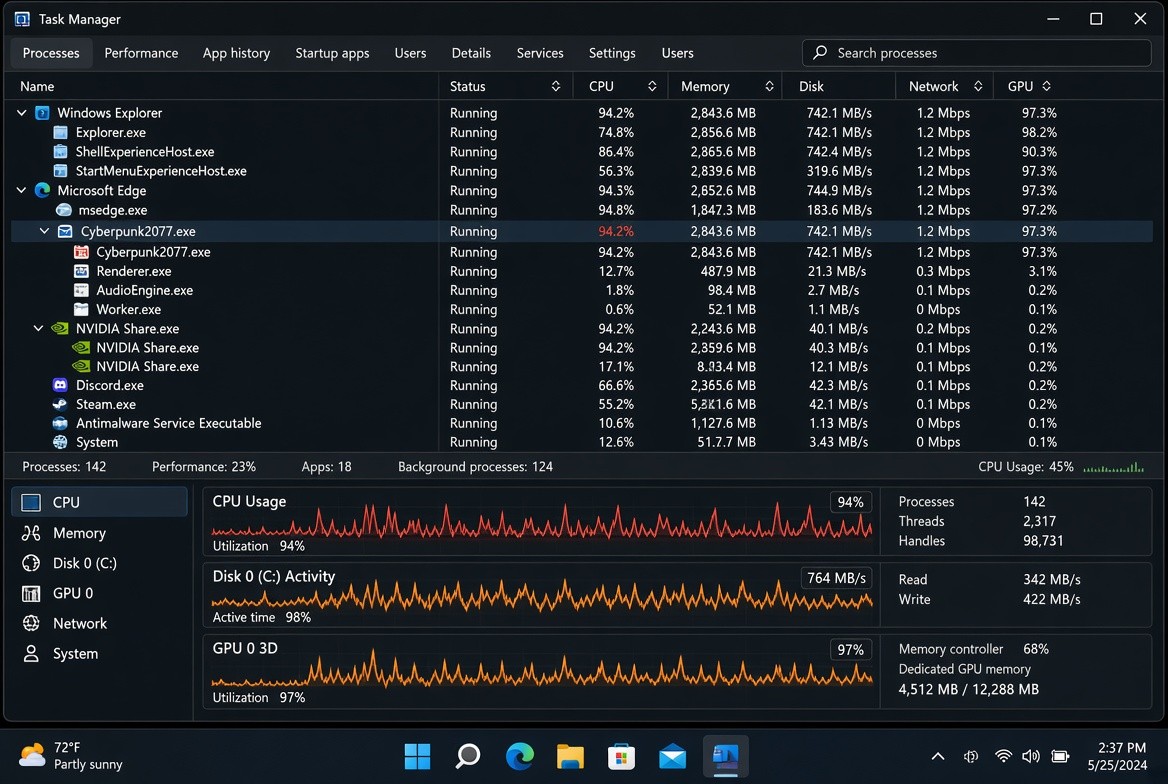This screenshot has width=1168, height=784.
Task: Switch to the Services tab
Action: tap(540, 53)
